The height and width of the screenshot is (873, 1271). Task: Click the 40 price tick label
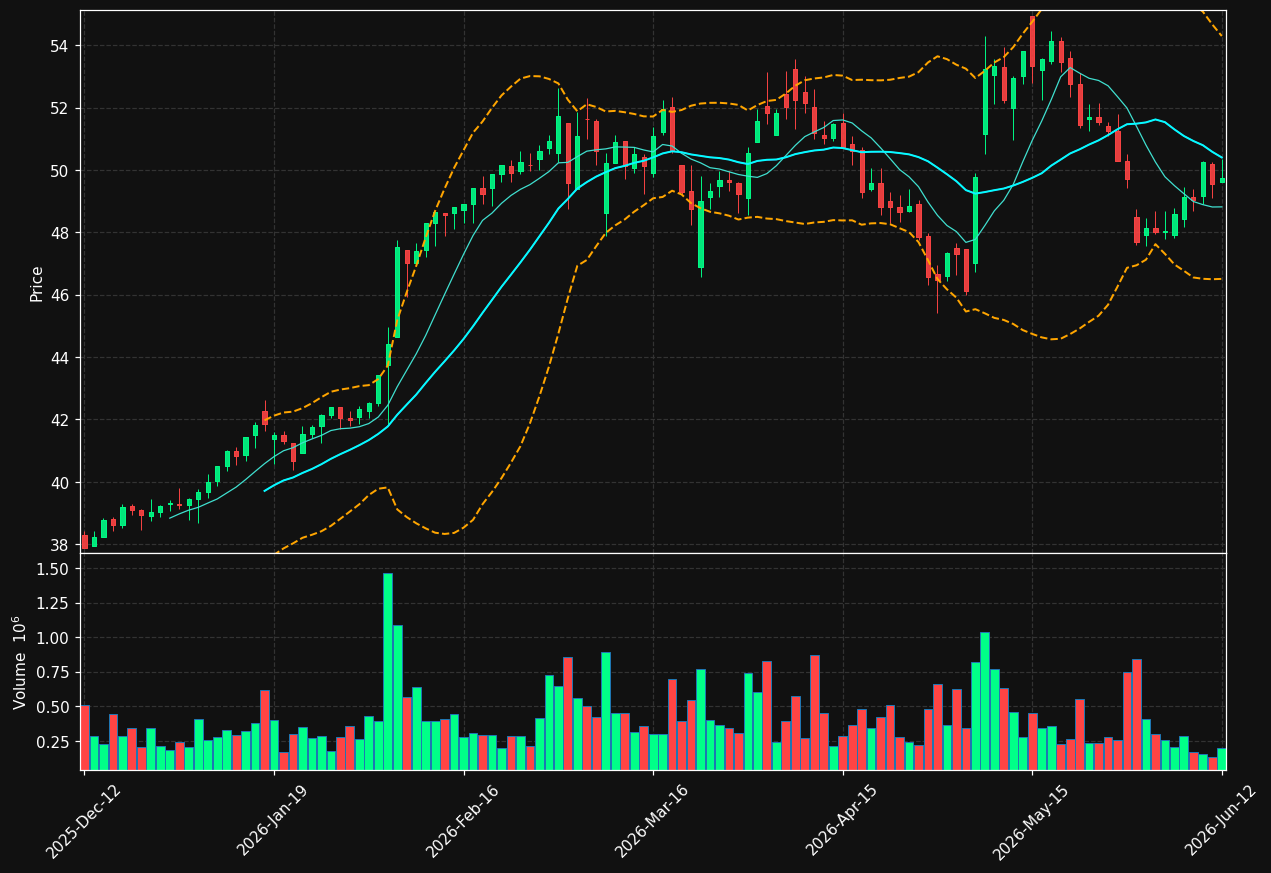(x=59, y=483)
